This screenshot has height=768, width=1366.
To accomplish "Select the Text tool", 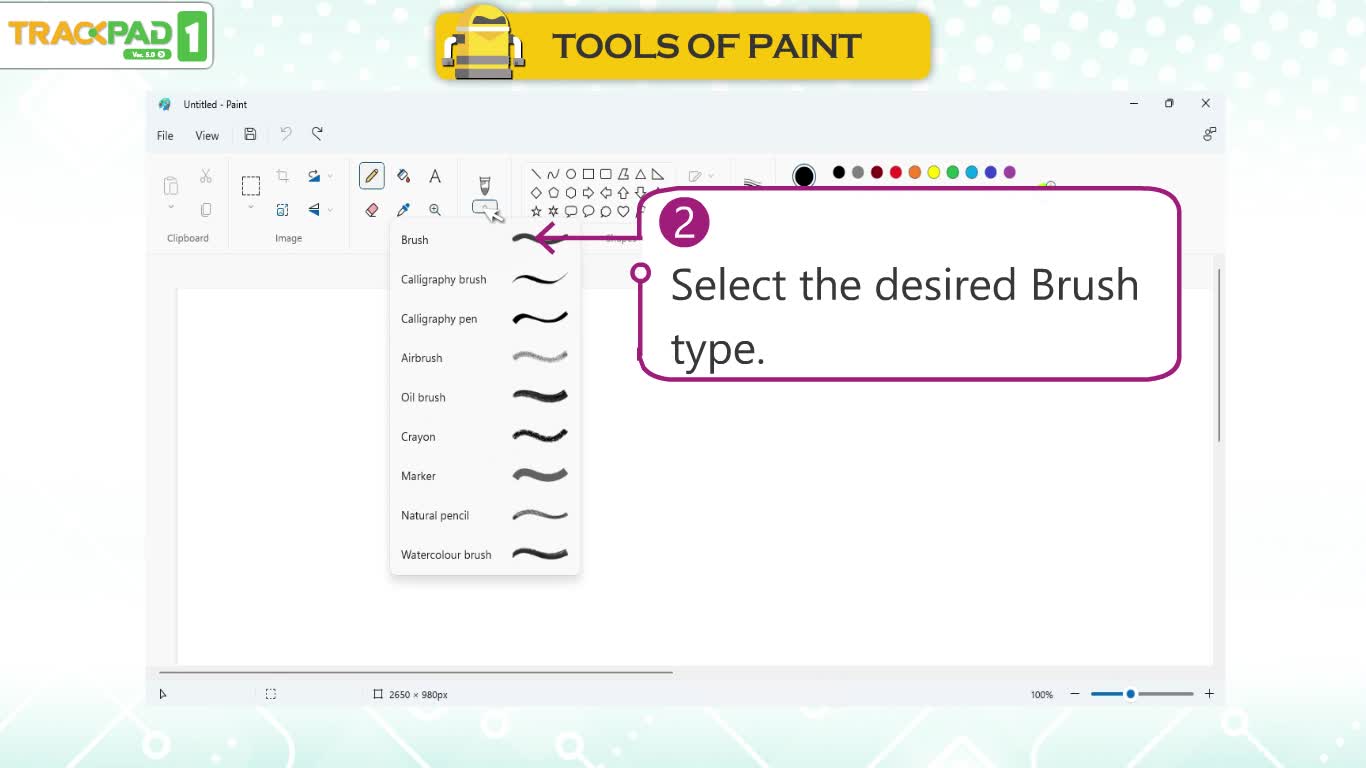I will pos(435,176).
